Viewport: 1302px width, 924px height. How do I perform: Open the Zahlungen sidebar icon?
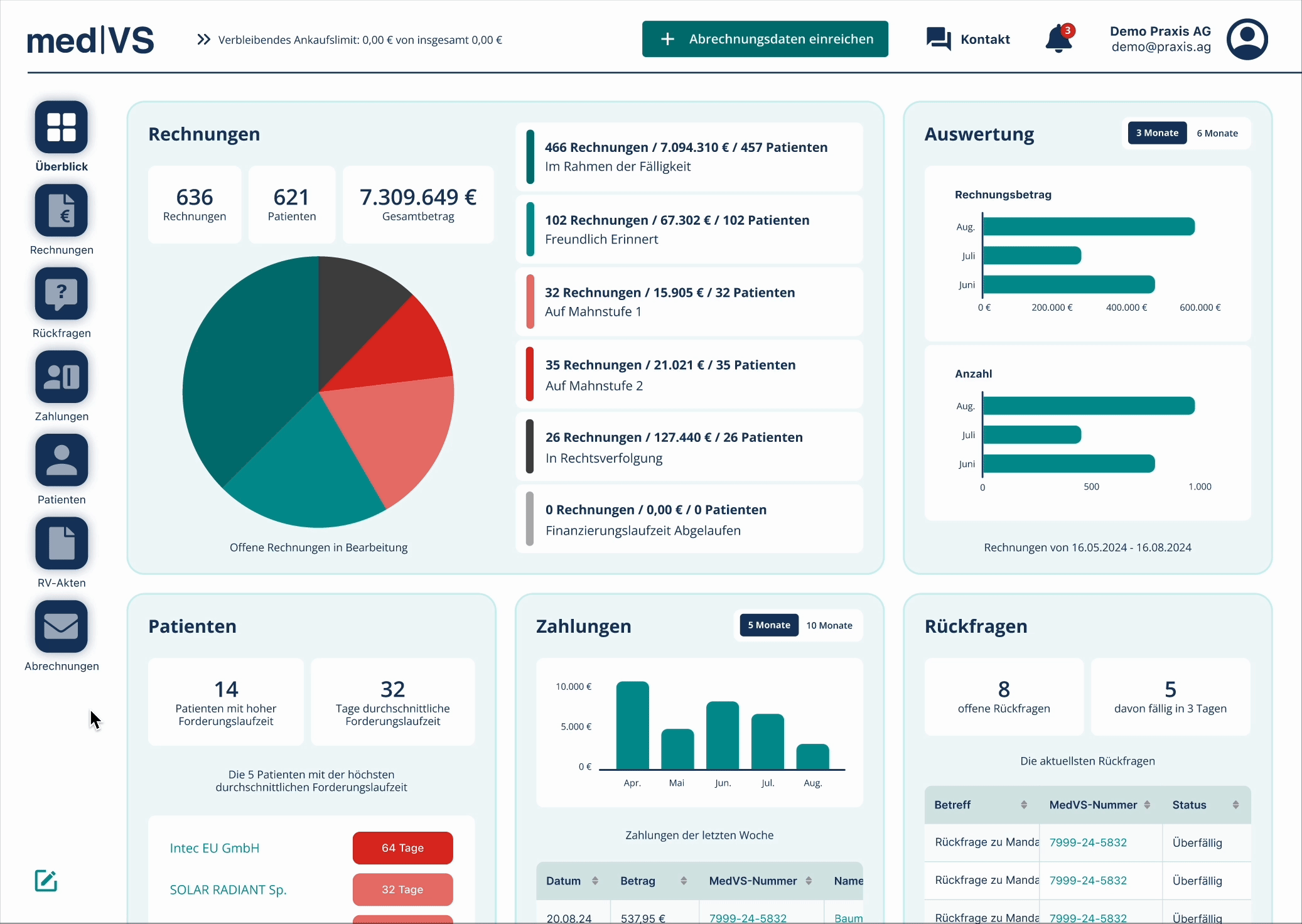[x=62, y=377]
